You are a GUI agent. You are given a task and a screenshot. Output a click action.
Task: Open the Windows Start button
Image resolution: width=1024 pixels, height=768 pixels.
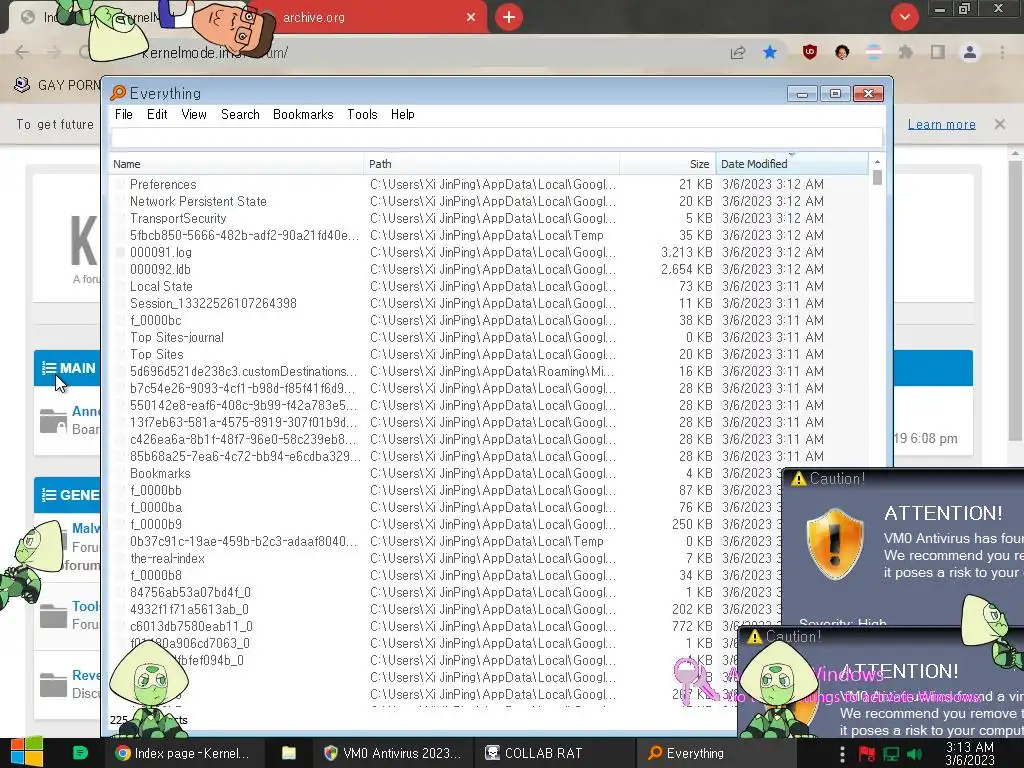[x=26, y=753]
